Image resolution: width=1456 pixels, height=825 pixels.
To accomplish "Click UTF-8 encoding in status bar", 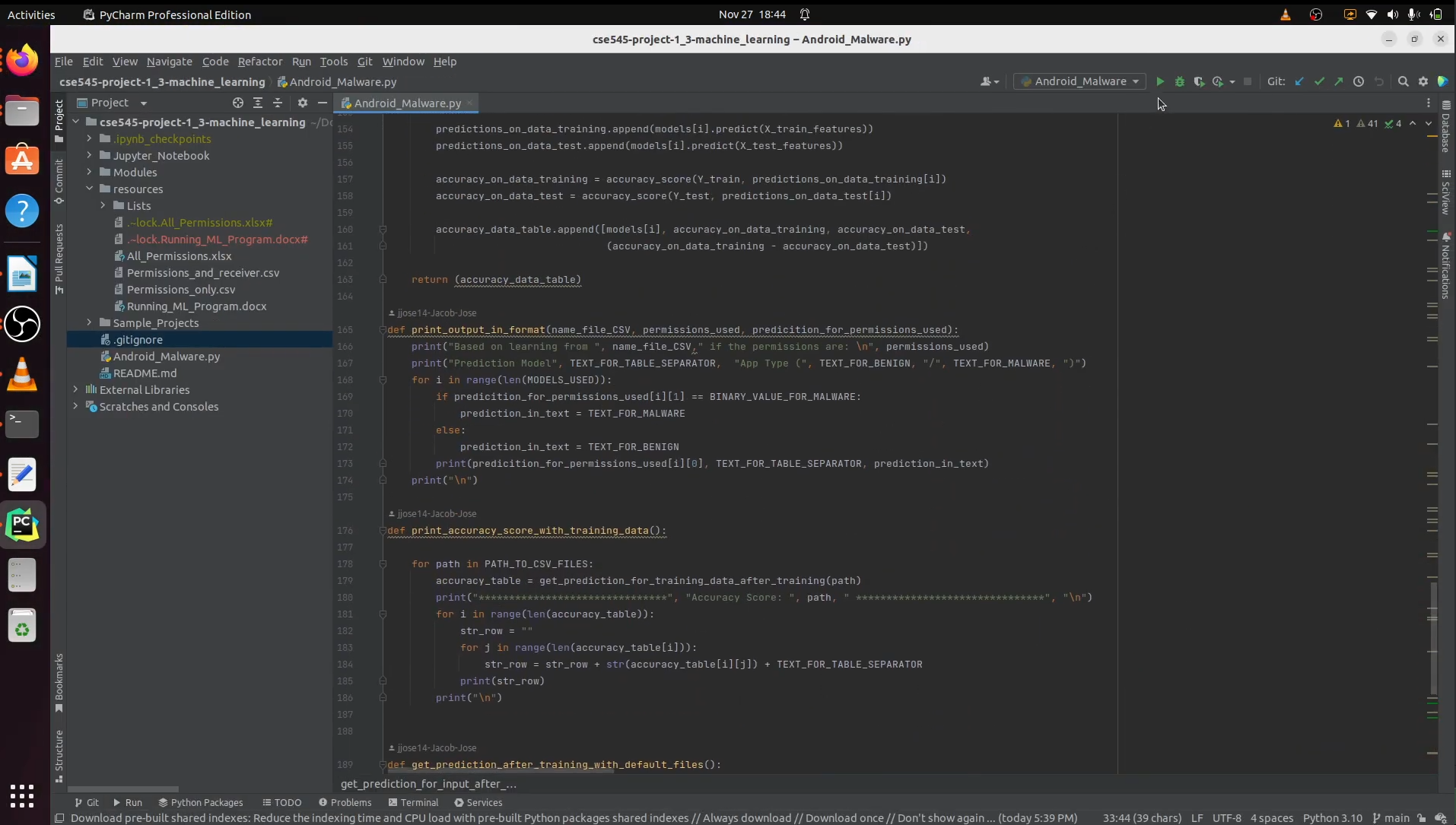I will click(x=1226, y=818).
